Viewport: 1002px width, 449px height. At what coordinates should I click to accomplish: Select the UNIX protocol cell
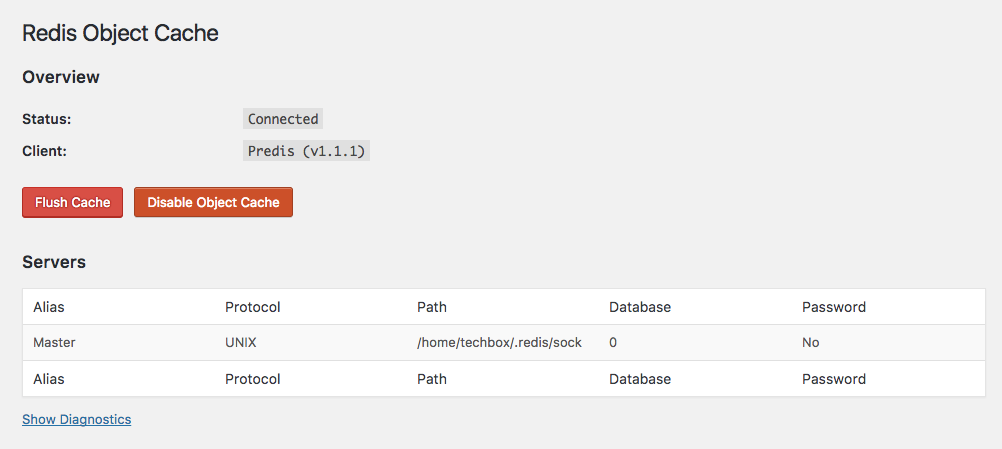(x=241, y=342)
